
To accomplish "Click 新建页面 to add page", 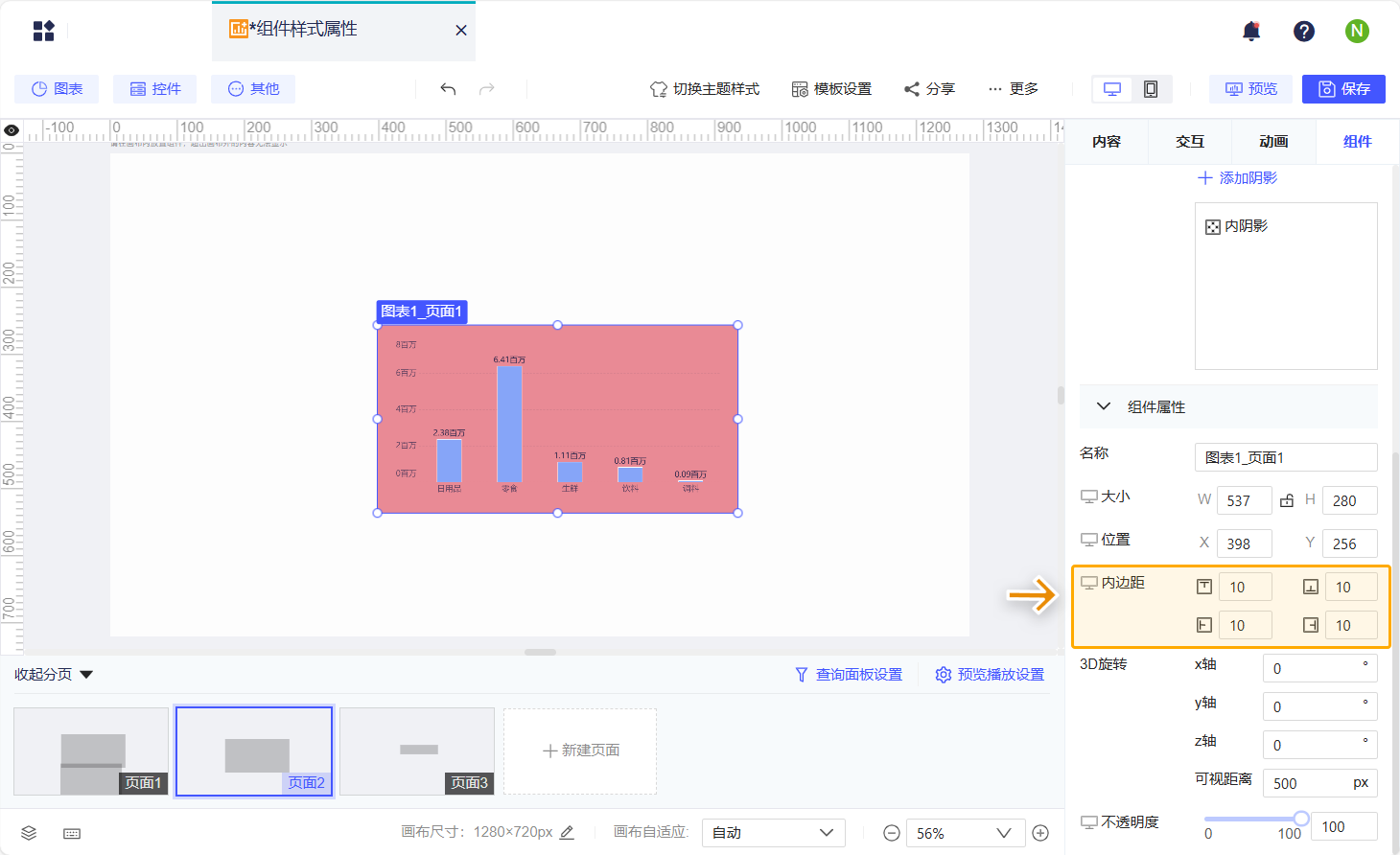I will (580, 751).
